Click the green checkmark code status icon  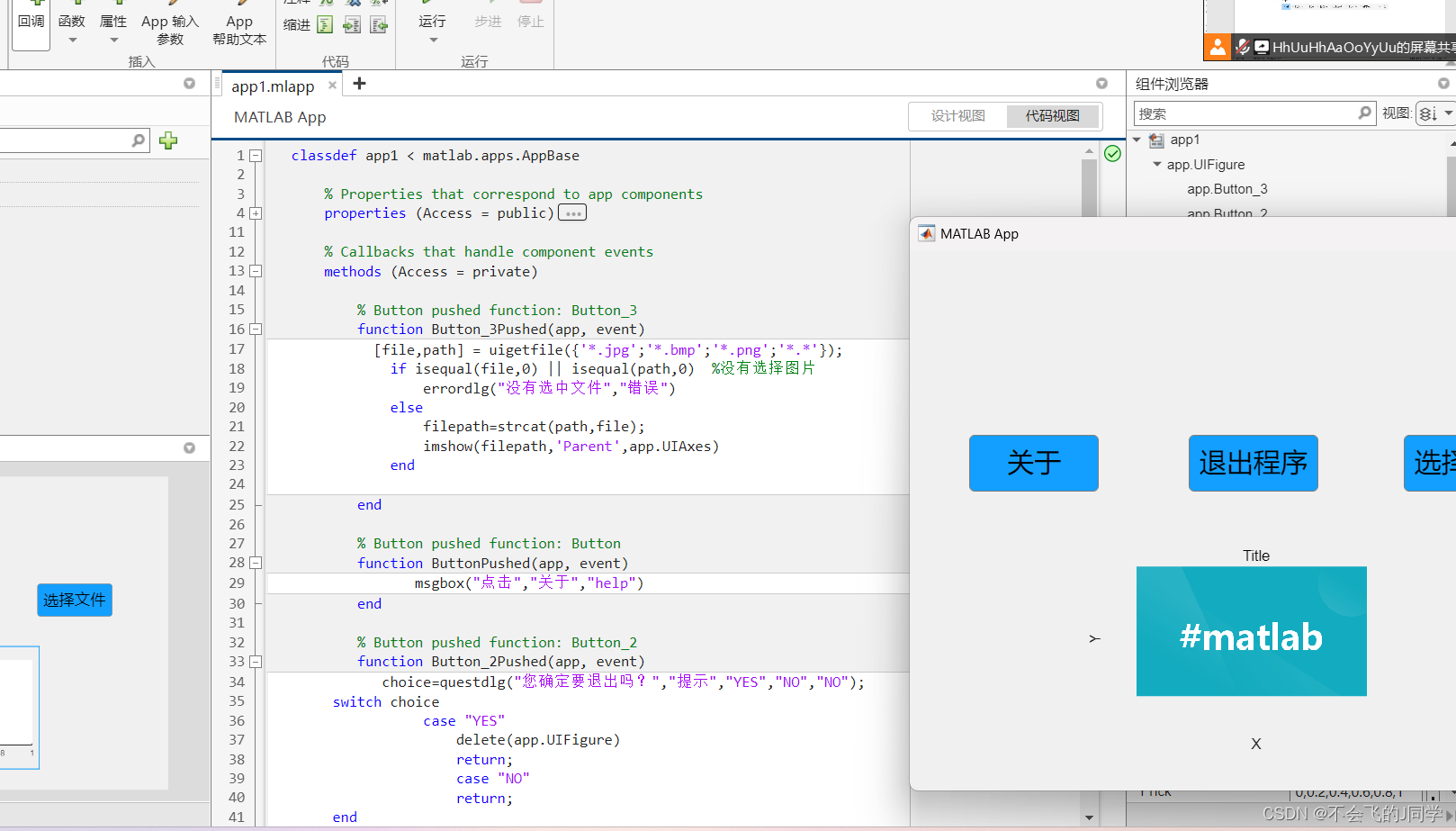[1112, 154]
